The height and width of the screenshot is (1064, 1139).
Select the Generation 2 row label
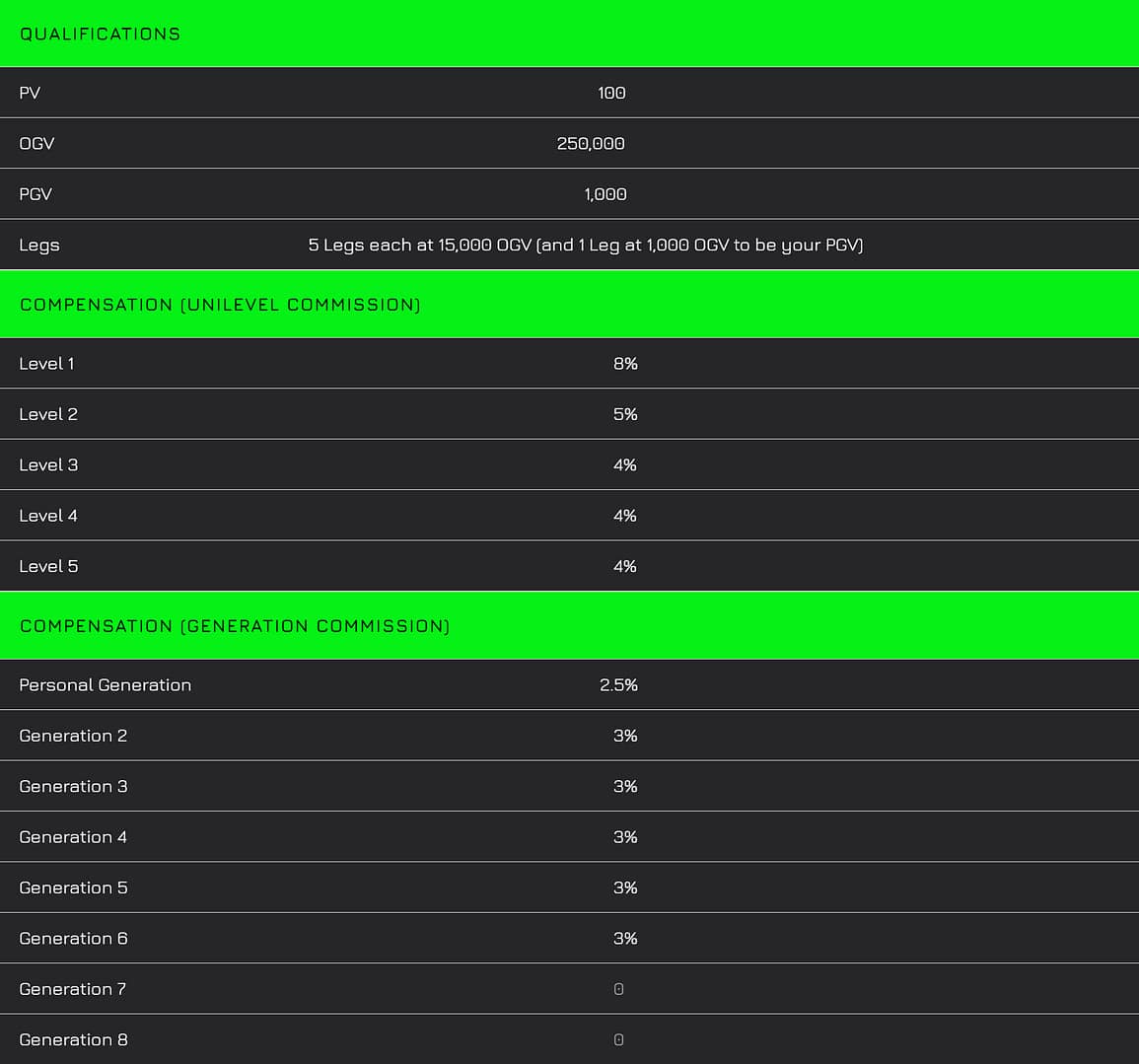tap(73, 736)
